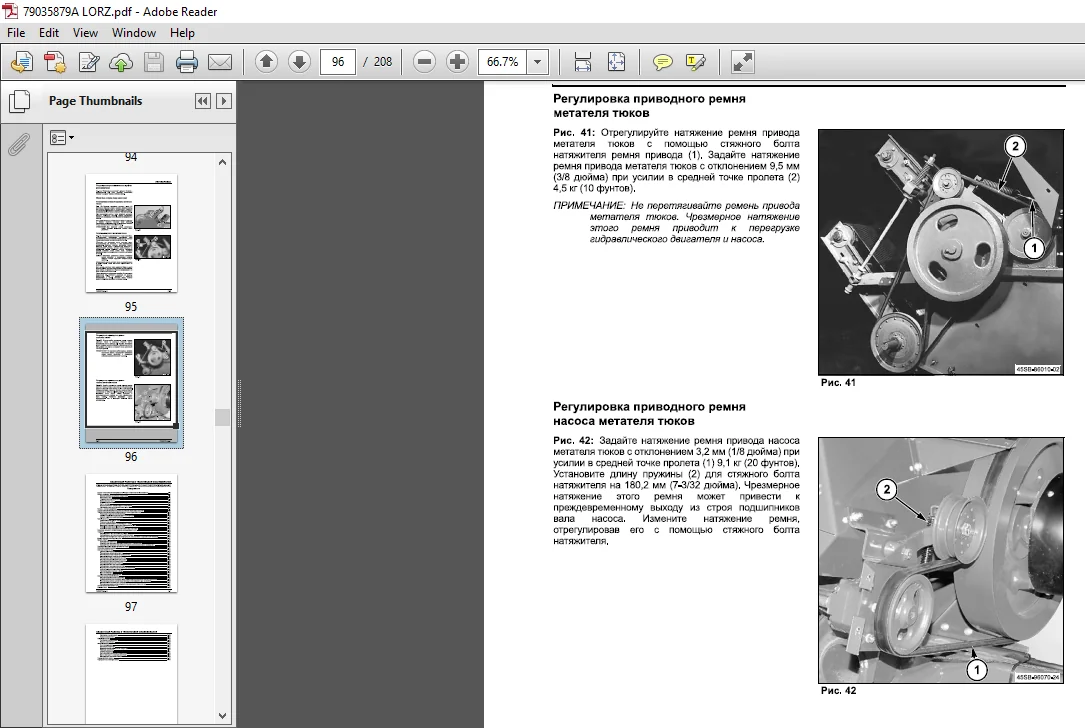Go to next page arrow
1085x728 pixels.
pos(299,62)
